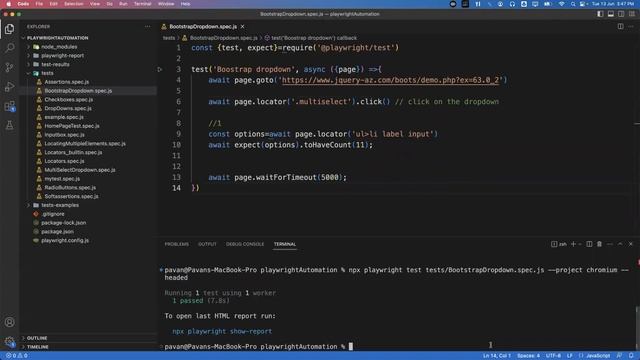This screenshot has width=640, height=360.
Task: Click terminal vertical scrollbar
Action: [x=637, y=327]
